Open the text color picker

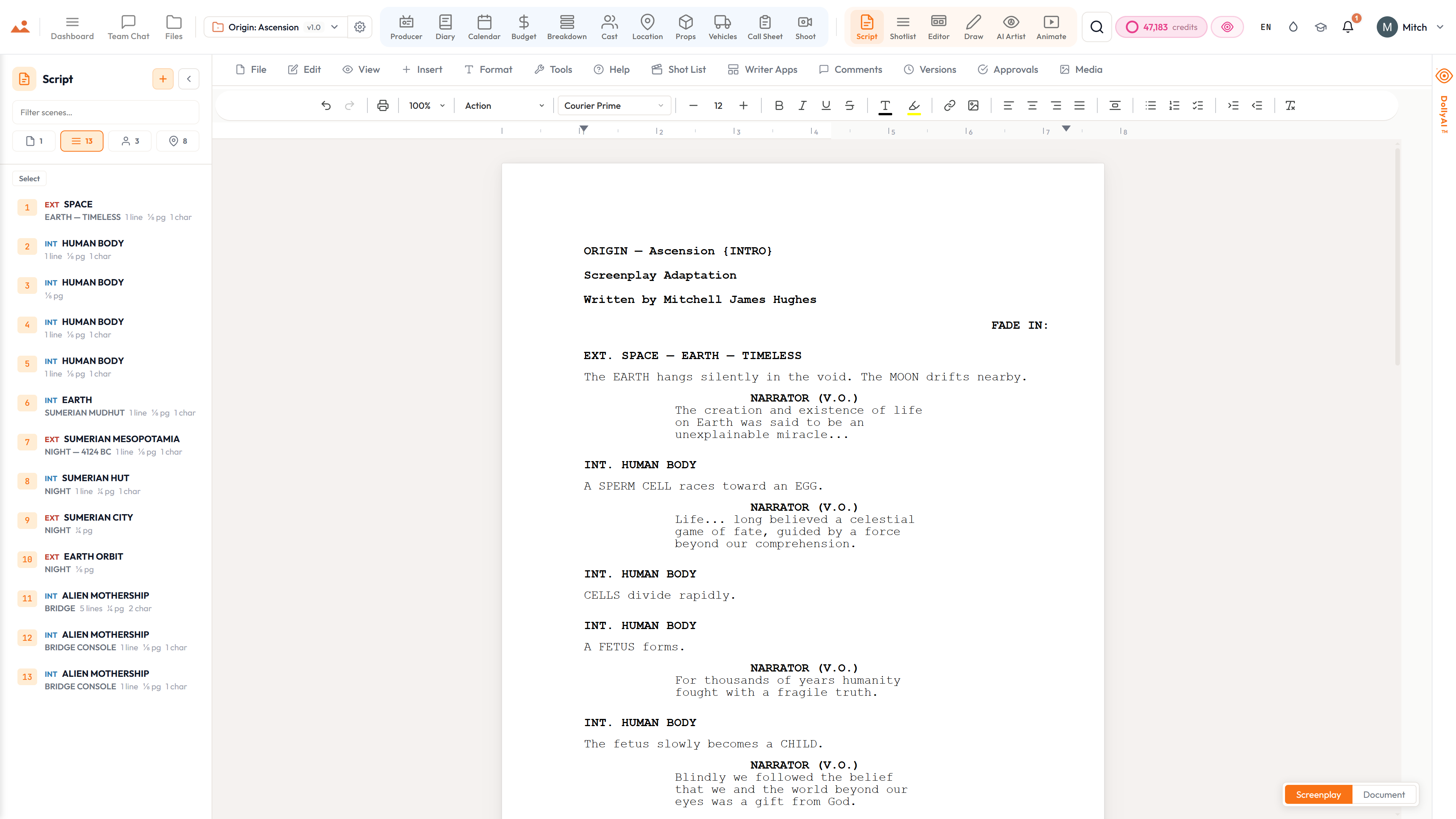coord(885,106)
